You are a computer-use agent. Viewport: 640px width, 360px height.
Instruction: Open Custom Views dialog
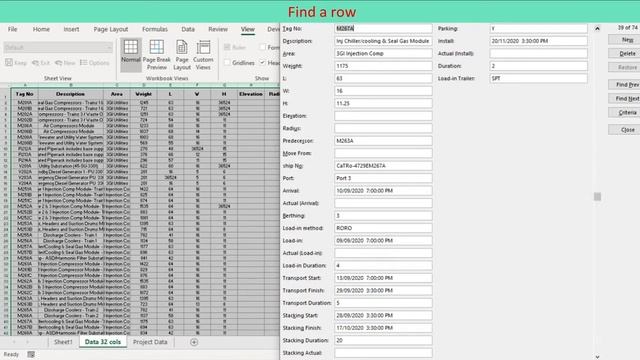203,55
